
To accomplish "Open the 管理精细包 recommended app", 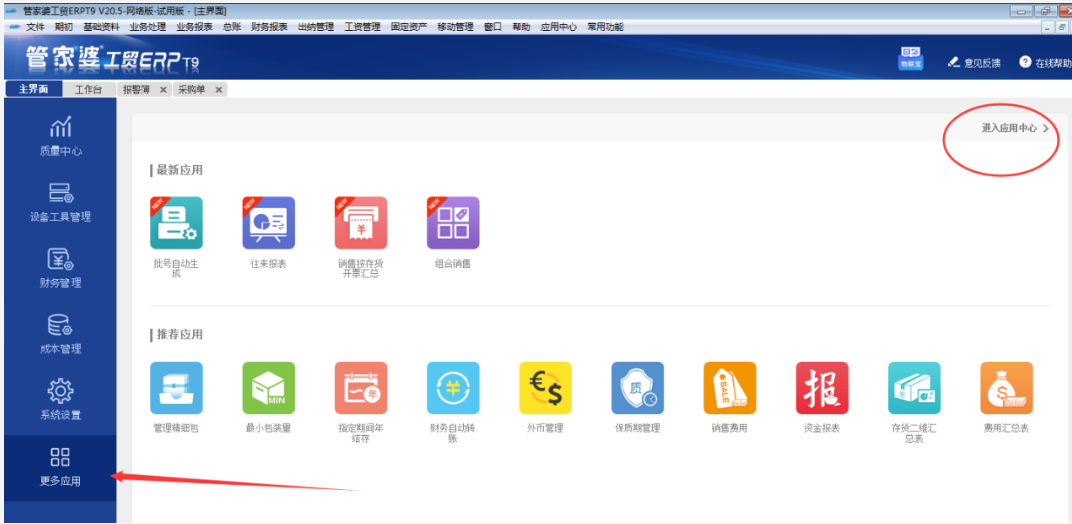I will click(x=176, y=388).
